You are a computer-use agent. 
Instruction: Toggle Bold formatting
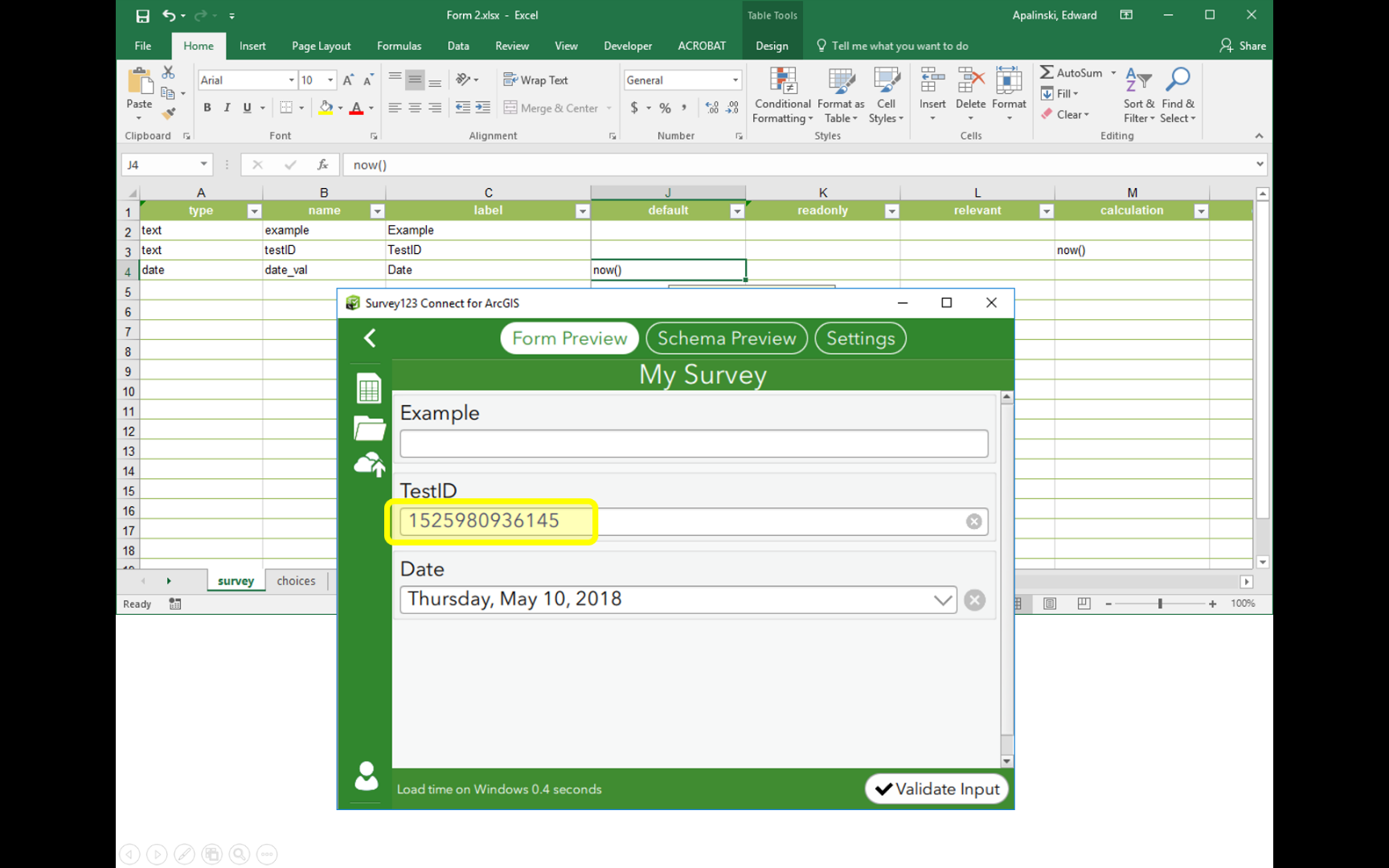point(207,108)
